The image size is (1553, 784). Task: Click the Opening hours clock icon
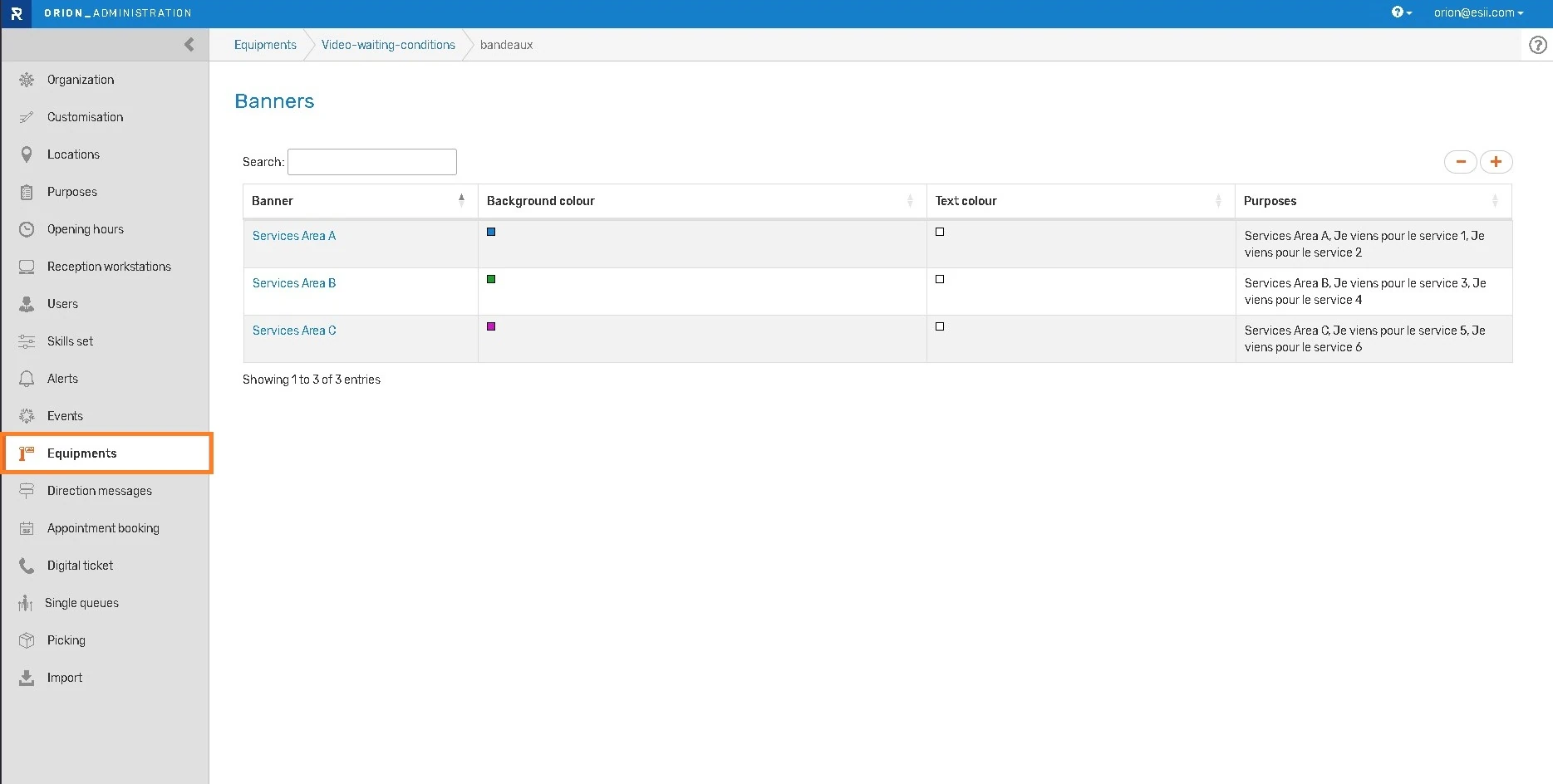tap(27, 229)
